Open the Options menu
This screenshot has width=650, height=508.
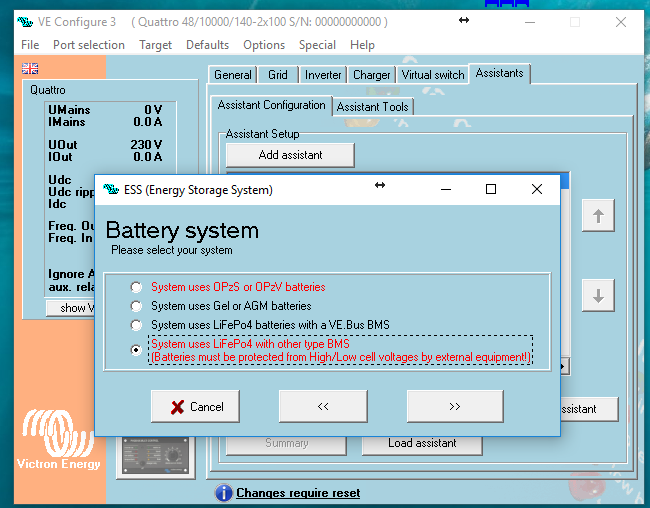264,45
